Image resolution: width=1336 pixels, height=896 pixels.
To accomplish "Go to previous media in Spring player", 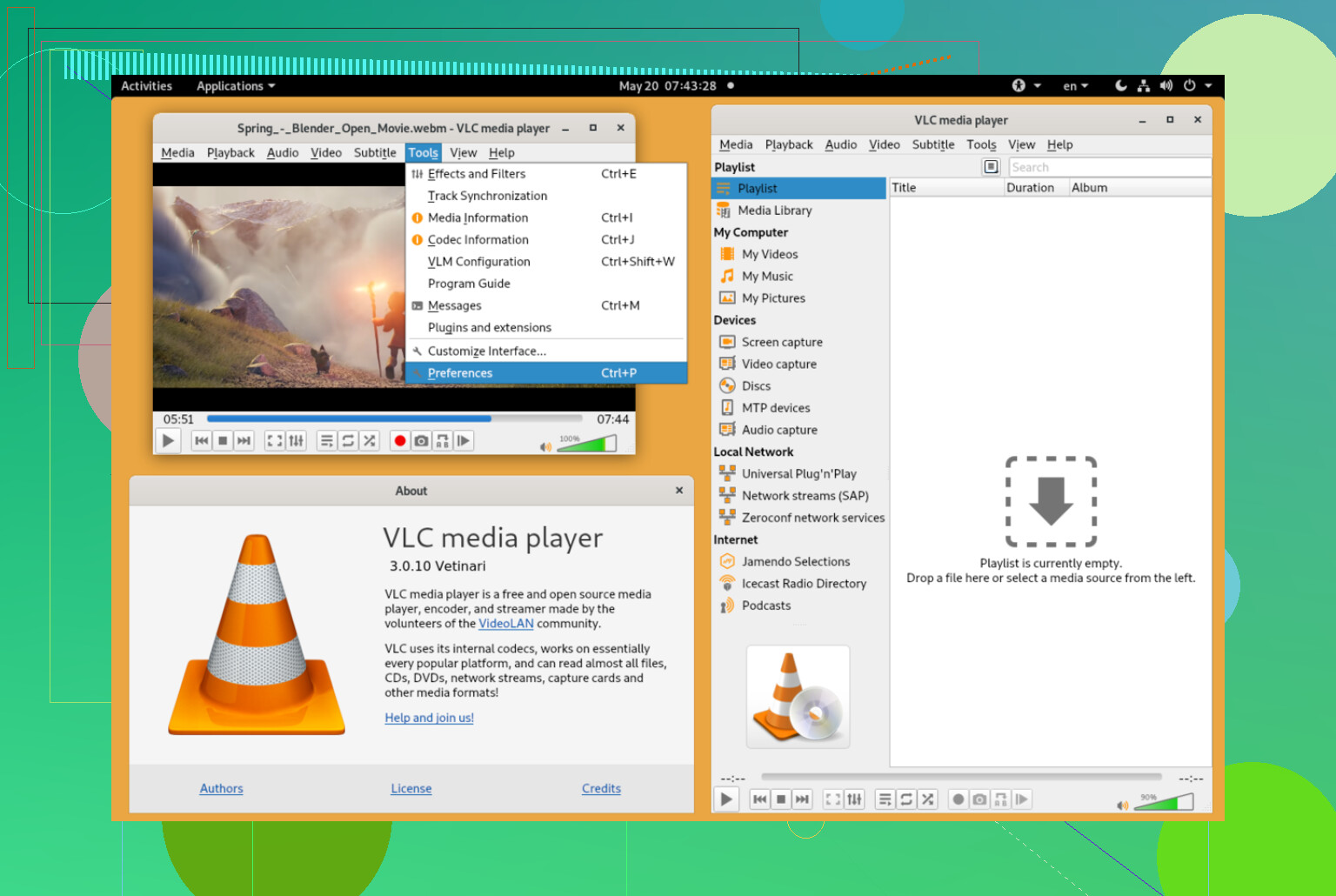I will coord(202,441).
